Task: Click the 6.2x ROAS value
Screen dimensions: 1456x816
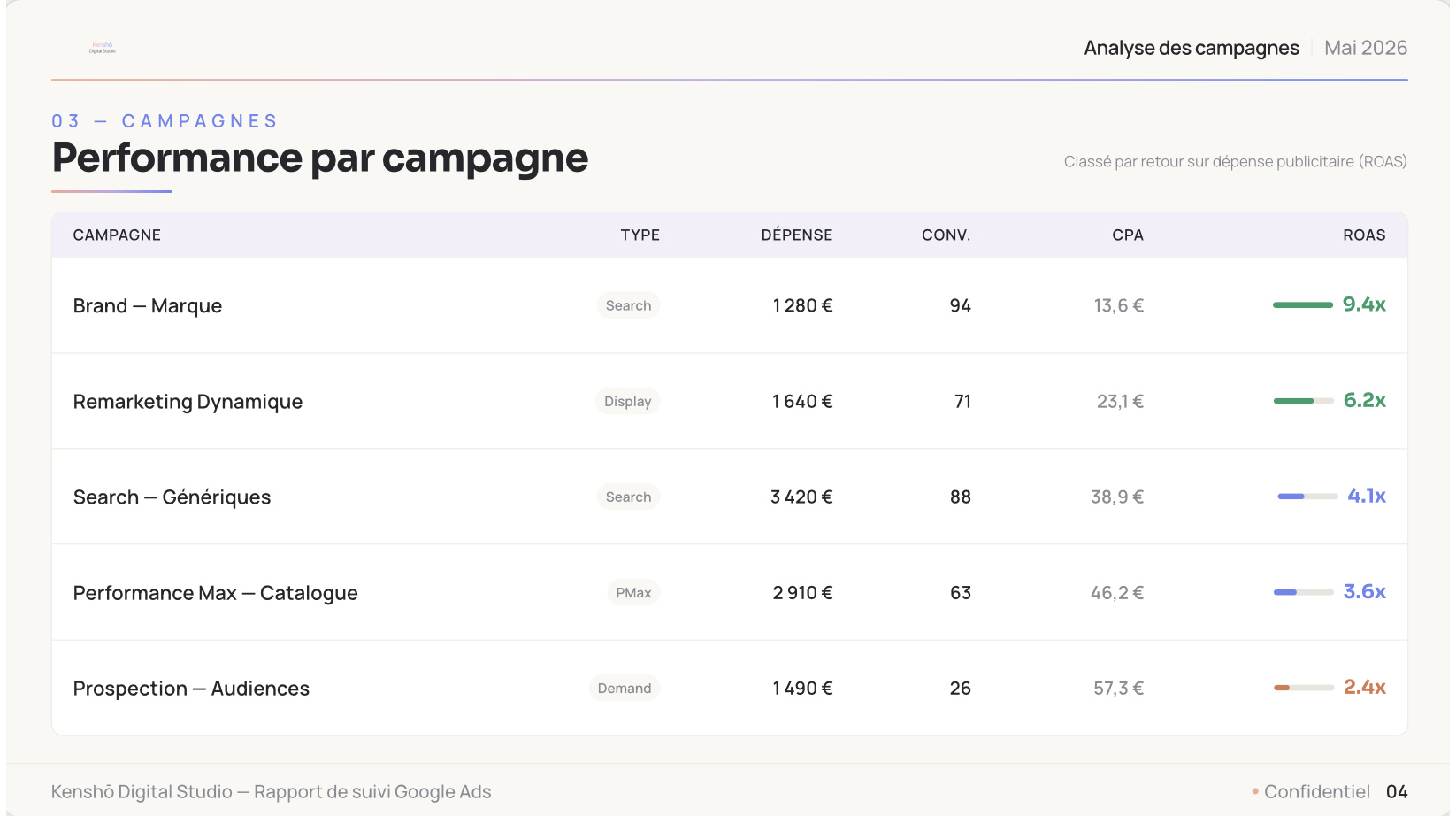Action: 1365,400
